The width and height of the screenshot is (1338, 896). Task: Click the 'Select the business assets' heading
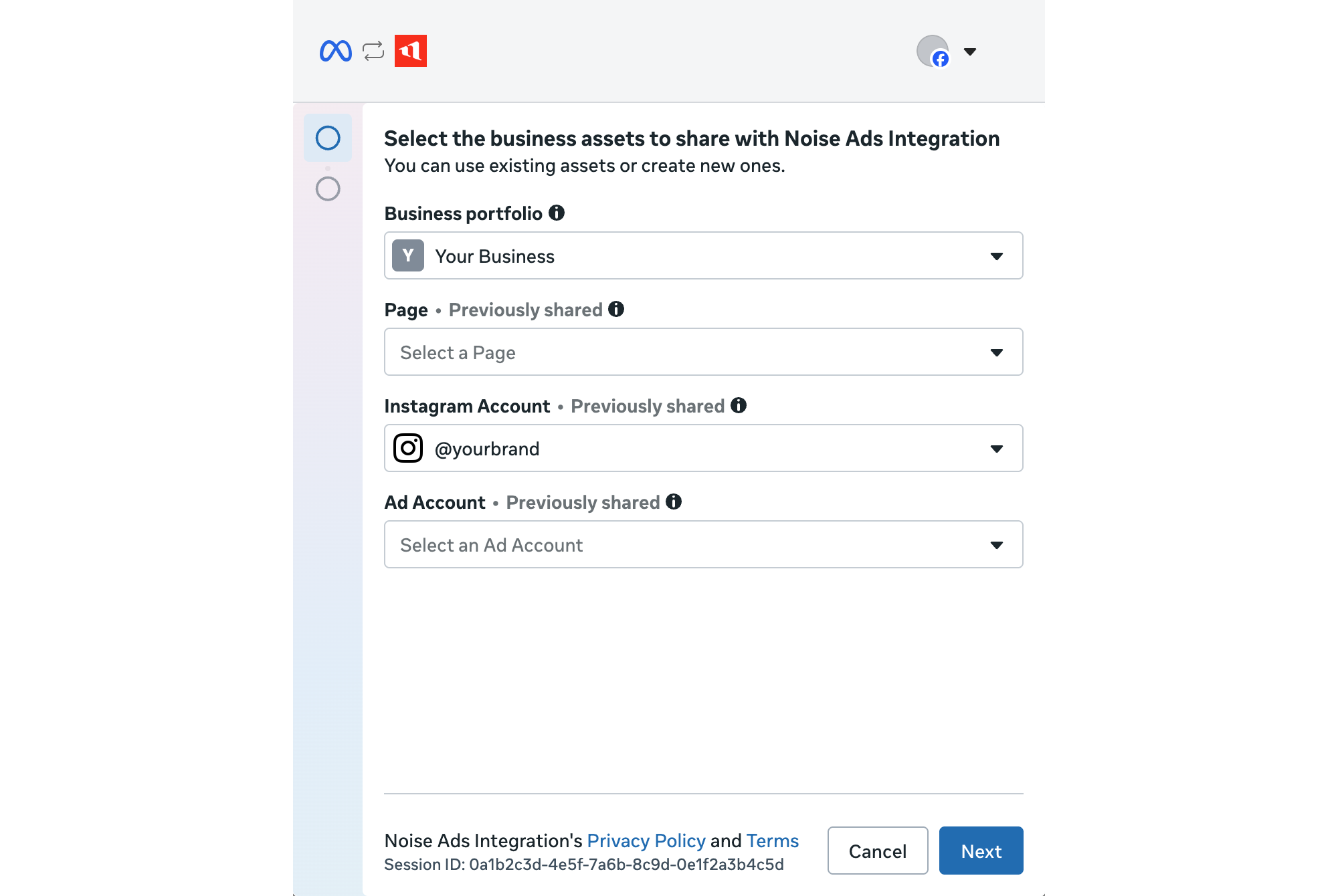click(692, 138)
